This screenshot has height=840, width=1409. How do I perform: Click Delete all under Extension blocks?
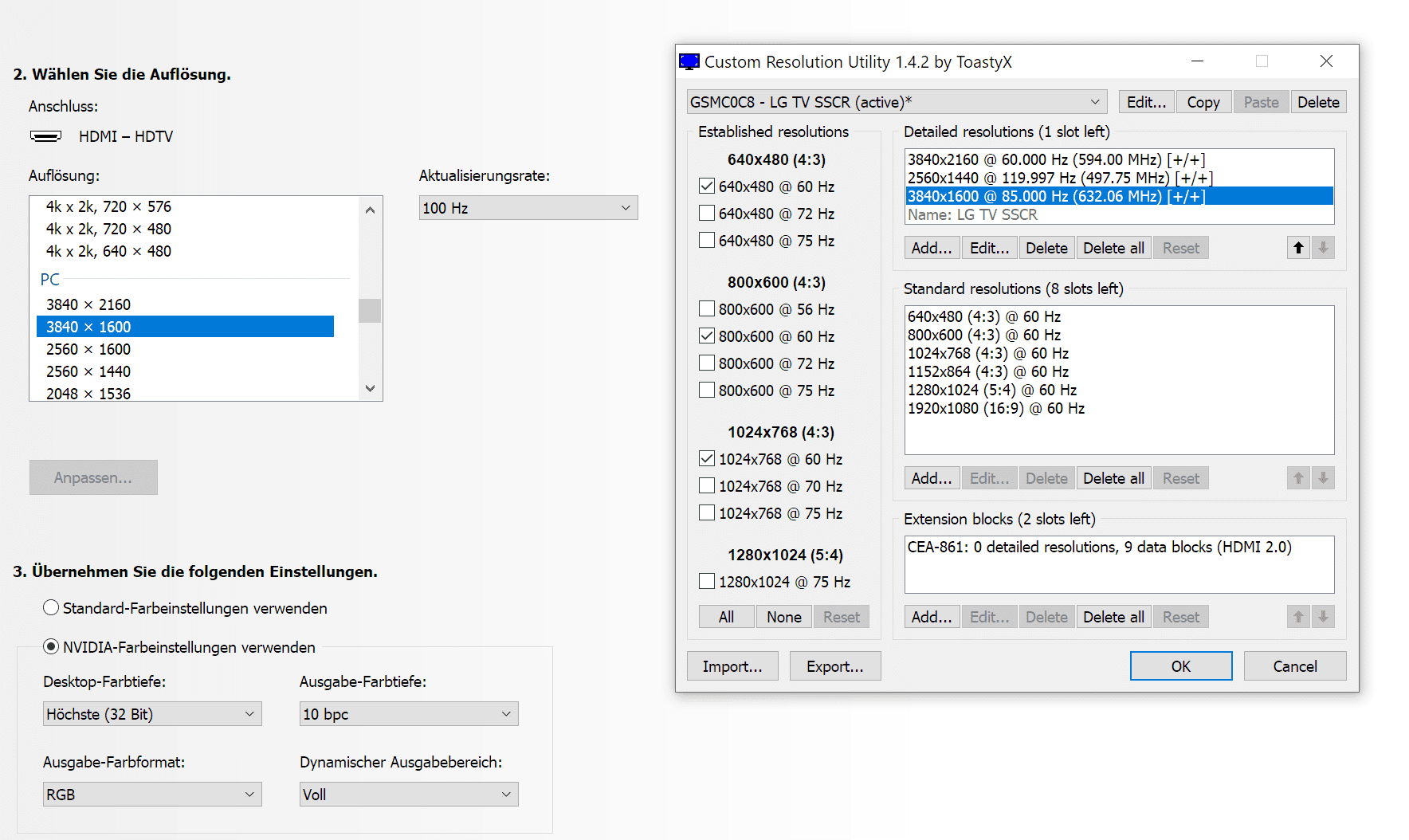click(1113, 617)
